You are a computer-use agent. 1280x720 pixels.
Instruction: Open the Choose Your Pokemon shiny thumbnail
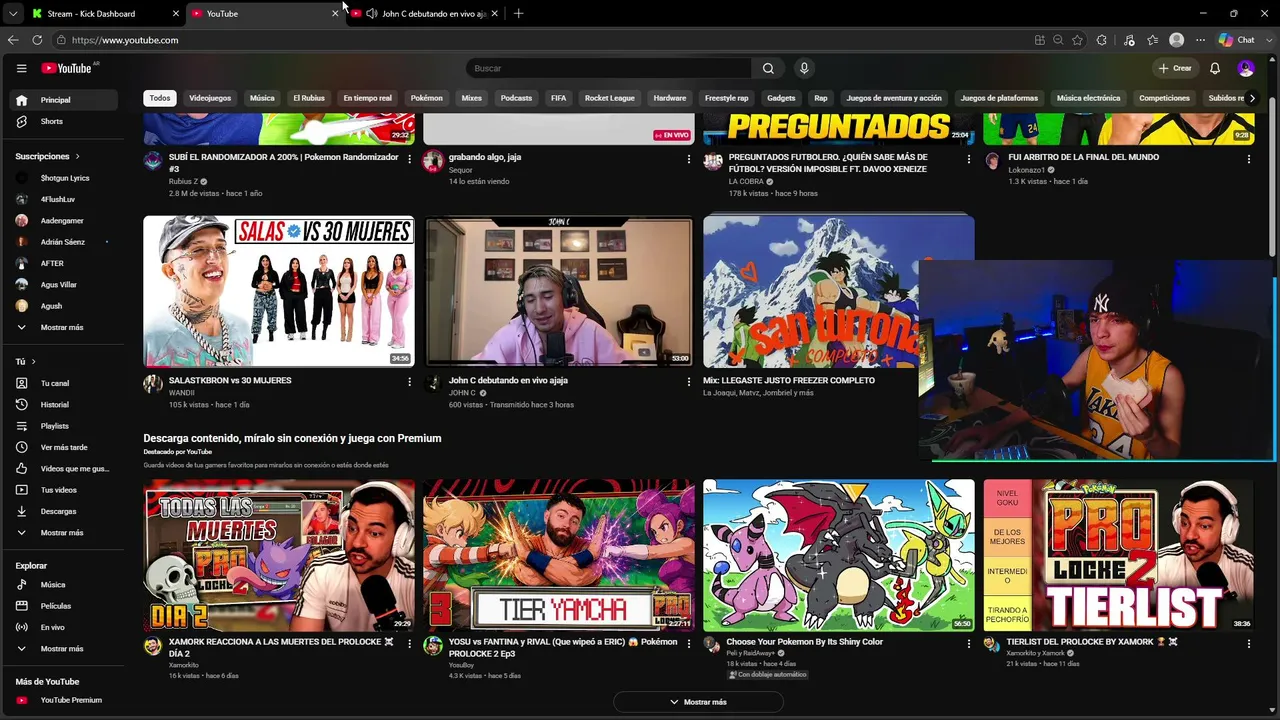pos(839,555)
